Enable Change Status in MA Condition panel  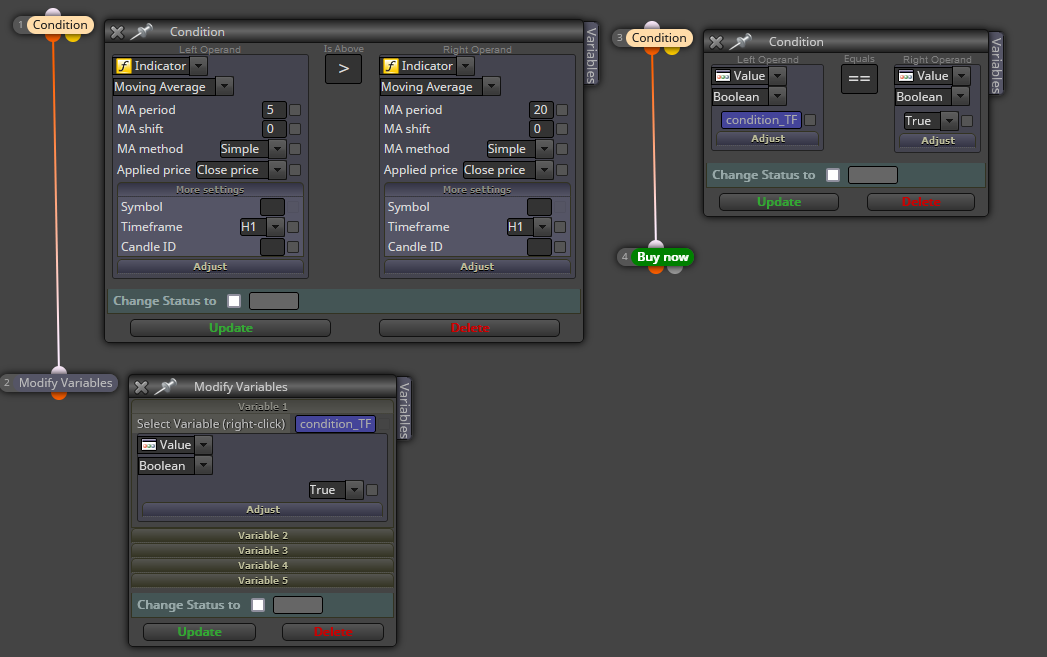tap(234, 301)
